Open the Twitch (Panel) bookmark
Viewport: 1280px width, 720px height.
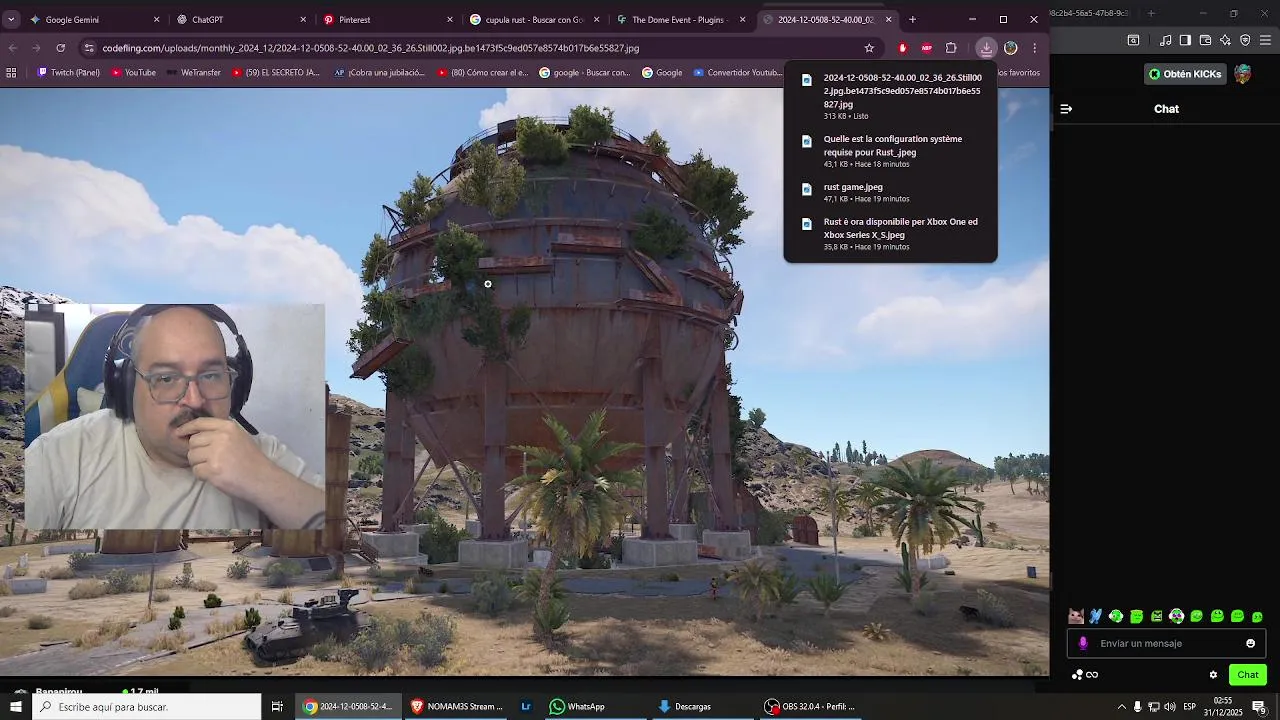69,72
